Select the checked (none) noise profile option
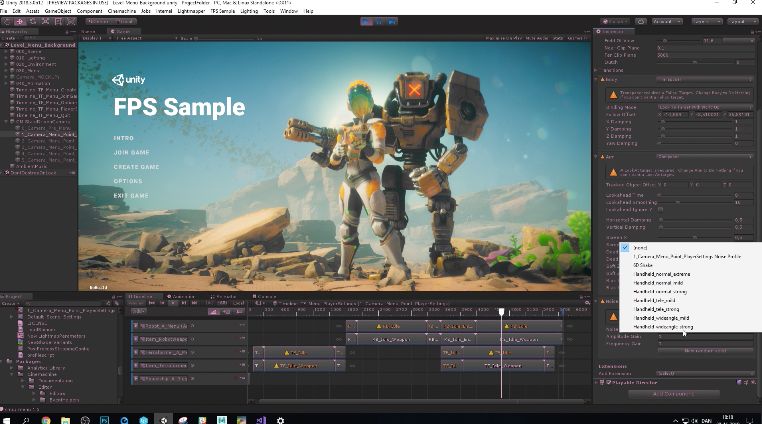The height and width of the screenshot is (424, 762). pyautogui.click(x=640, y=248)
